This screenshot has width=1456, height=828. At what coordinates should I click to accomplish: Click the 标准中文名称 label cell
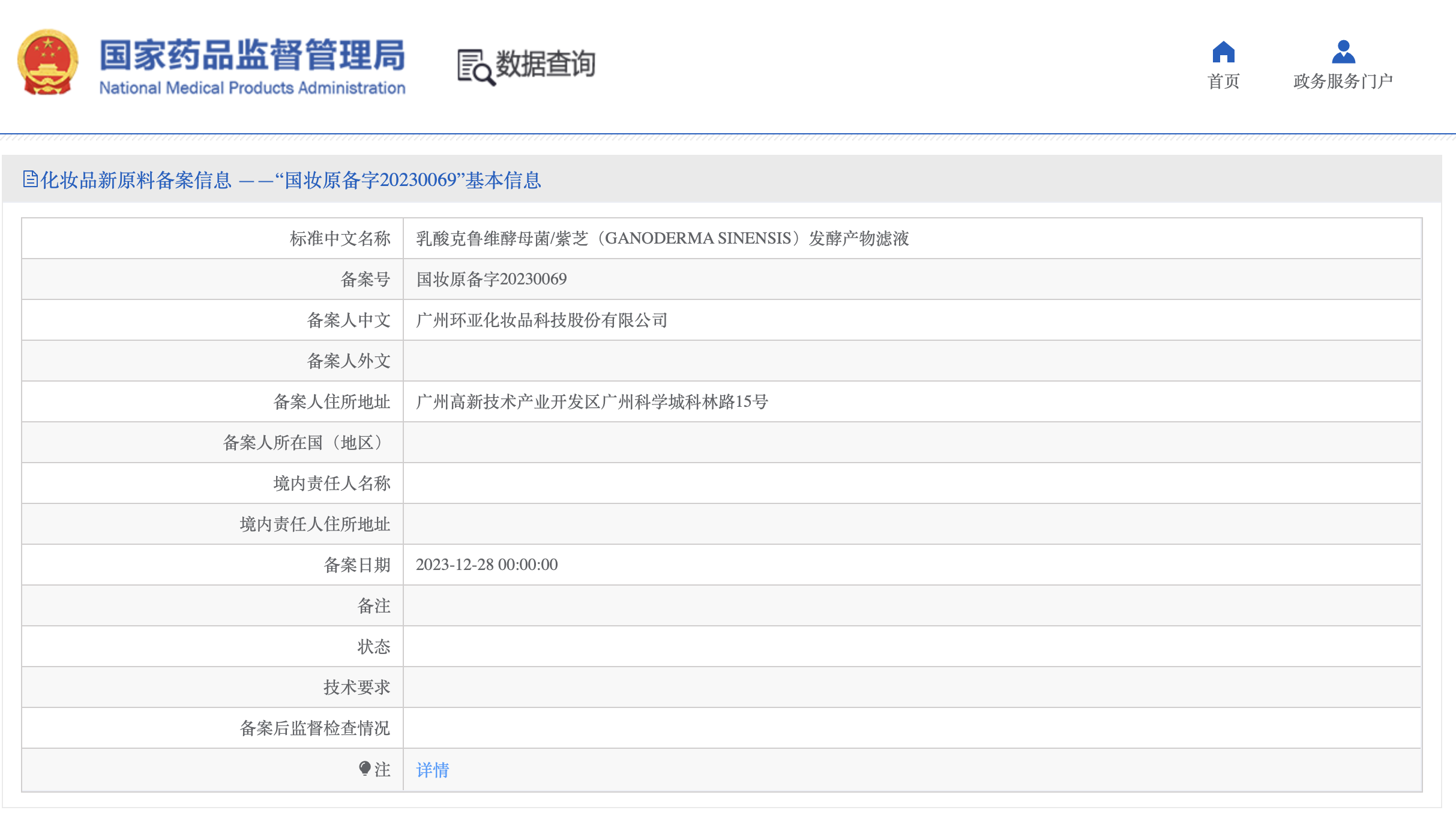[x=212, y=239]
